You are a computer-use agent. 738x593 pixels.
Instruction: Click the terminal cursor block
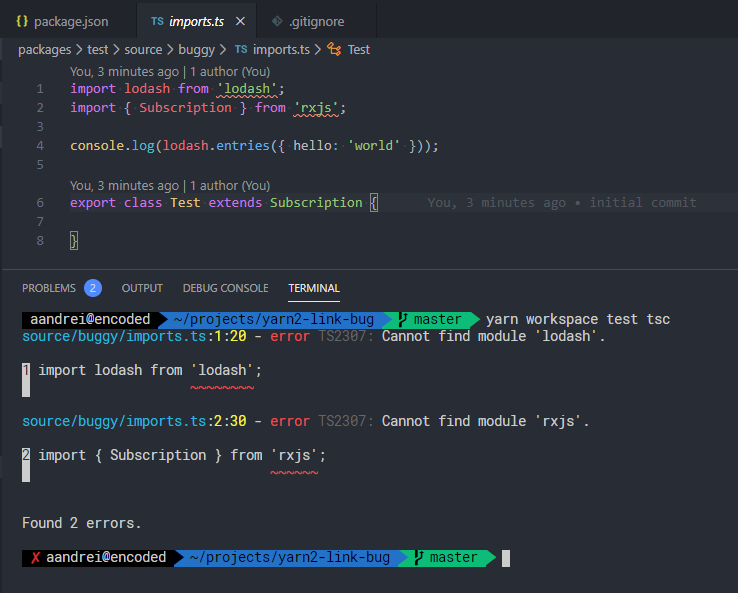[x=506, y=558]
